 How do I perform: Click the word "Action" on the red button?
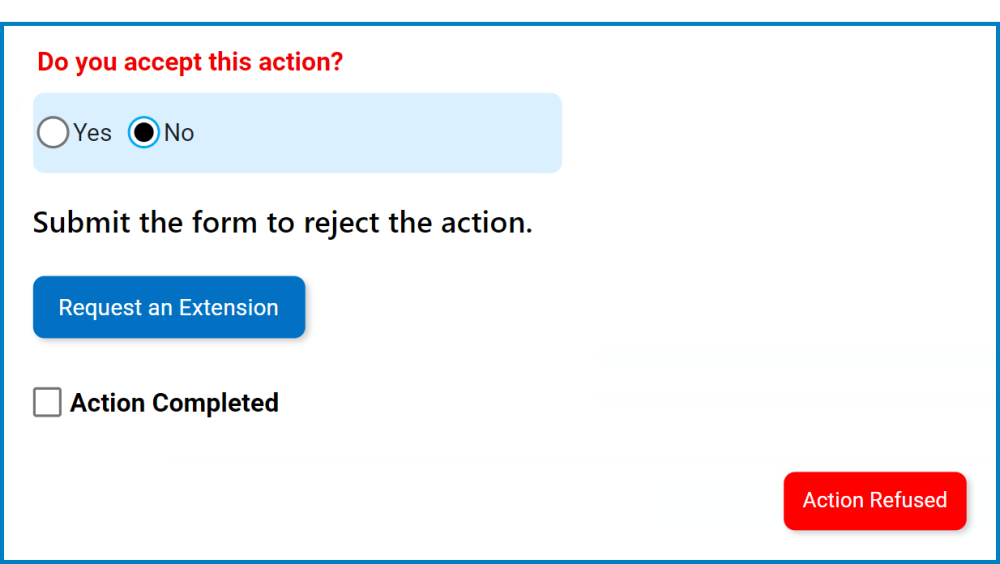coord(834,500)
